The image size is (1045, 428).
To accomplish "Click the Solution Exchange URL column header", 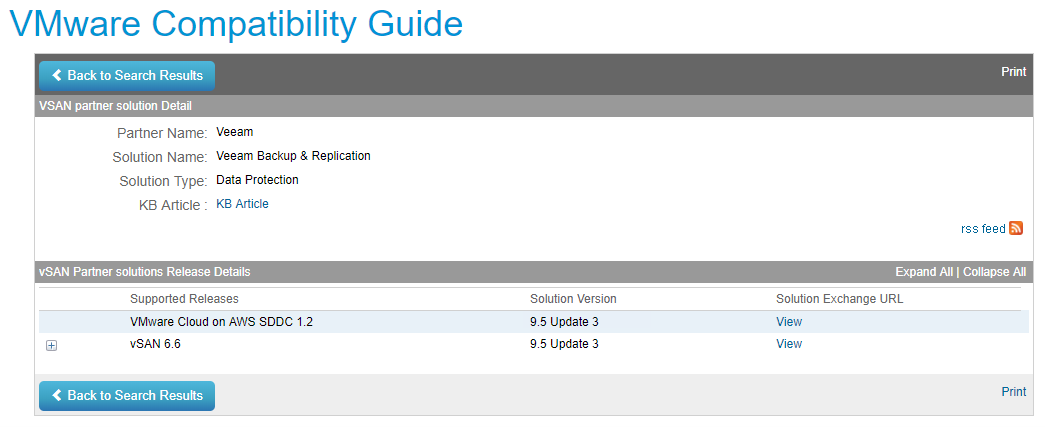I will 839,299.
